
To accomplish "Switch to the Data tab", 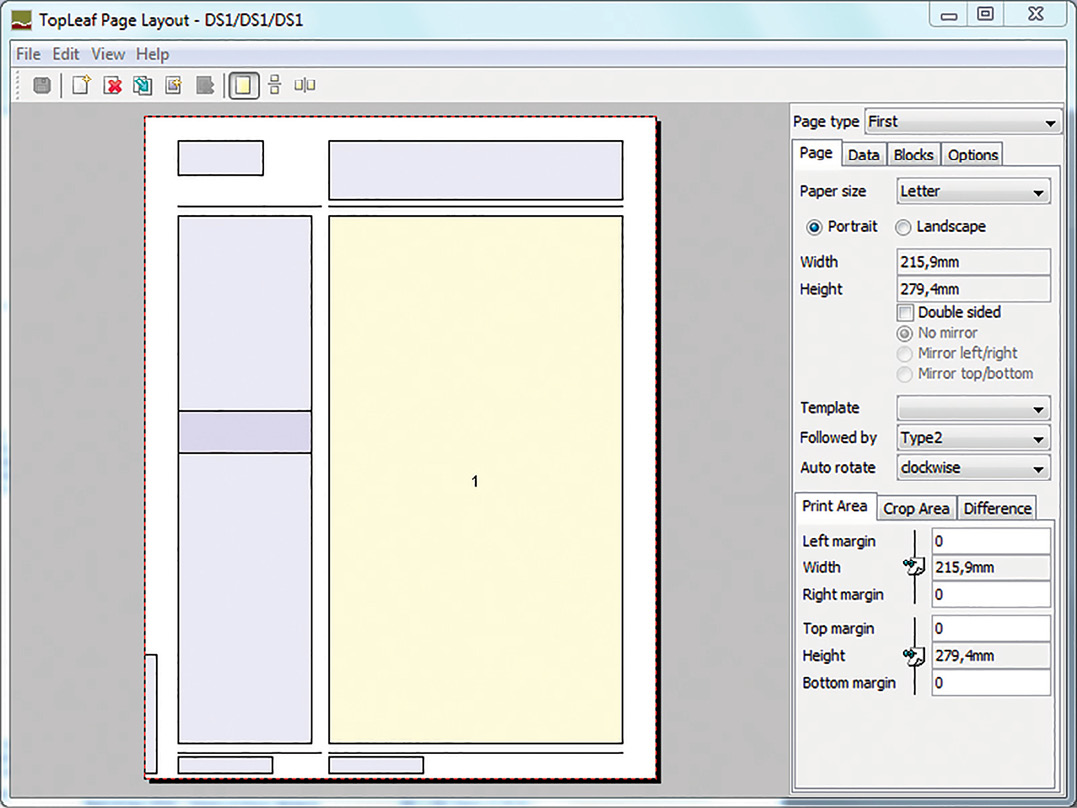I will coord(863,155).
